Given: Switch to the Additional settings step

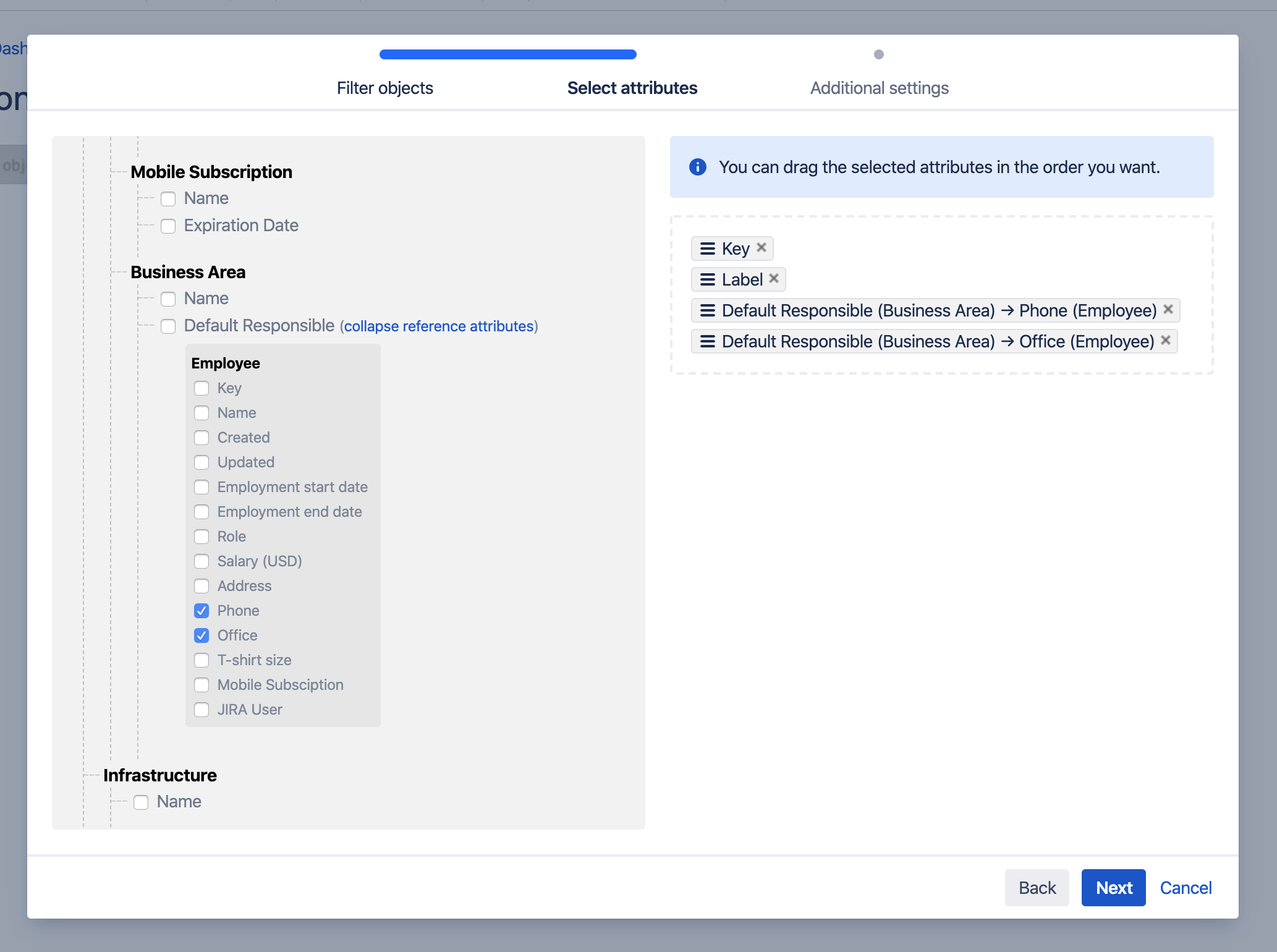Looking at the screenshot, I should point(879,88).
